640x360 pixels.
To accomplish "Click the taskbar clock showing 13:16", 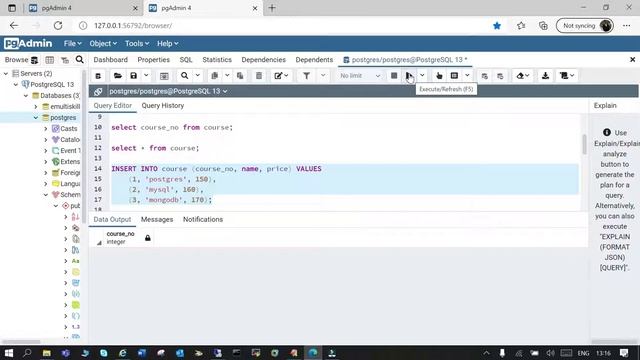I will (x=603, y=353).
